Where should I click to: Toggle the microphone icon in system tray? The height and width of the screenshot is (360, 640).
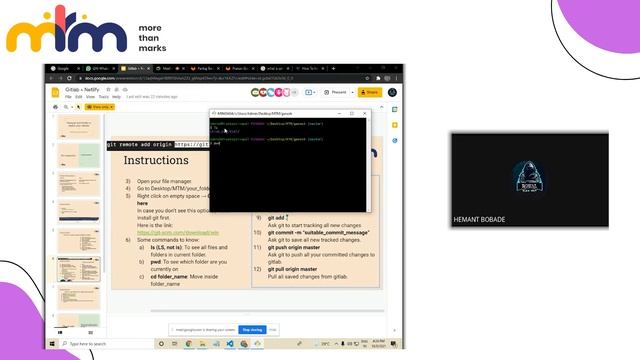(343, 344)
